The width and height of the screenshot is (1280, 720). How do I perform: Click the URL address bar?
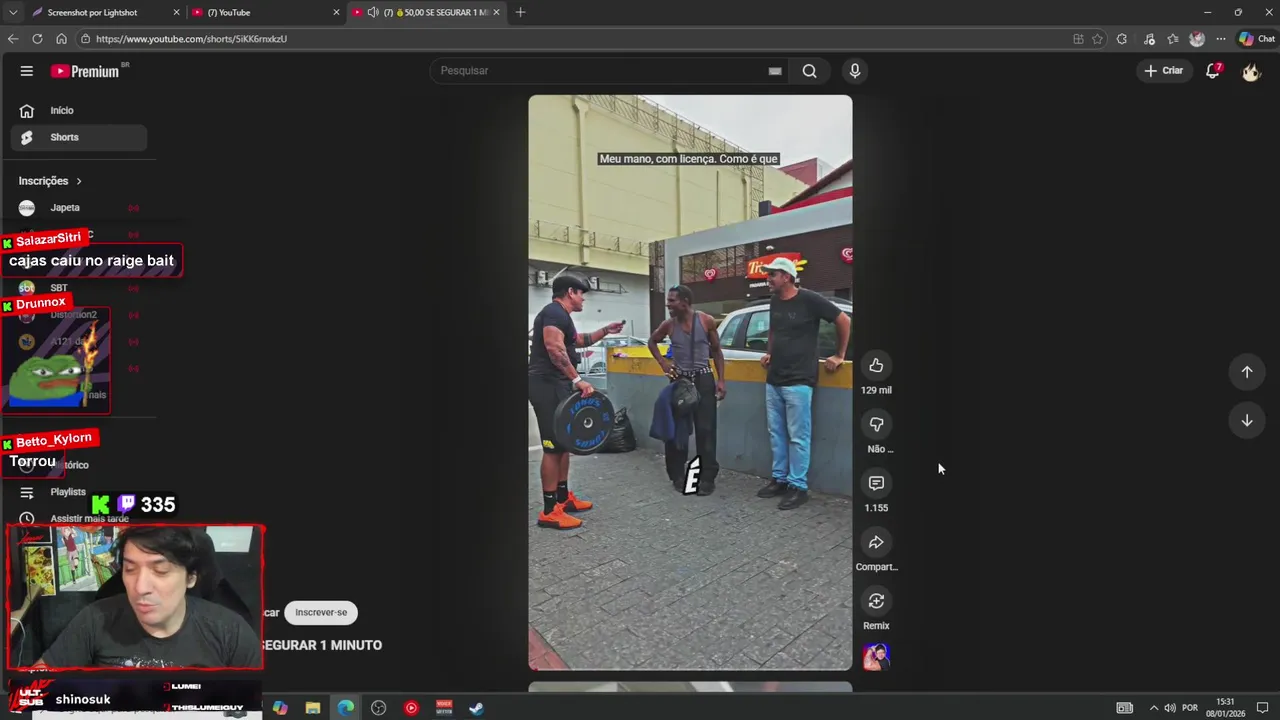(x=570, y=39)
